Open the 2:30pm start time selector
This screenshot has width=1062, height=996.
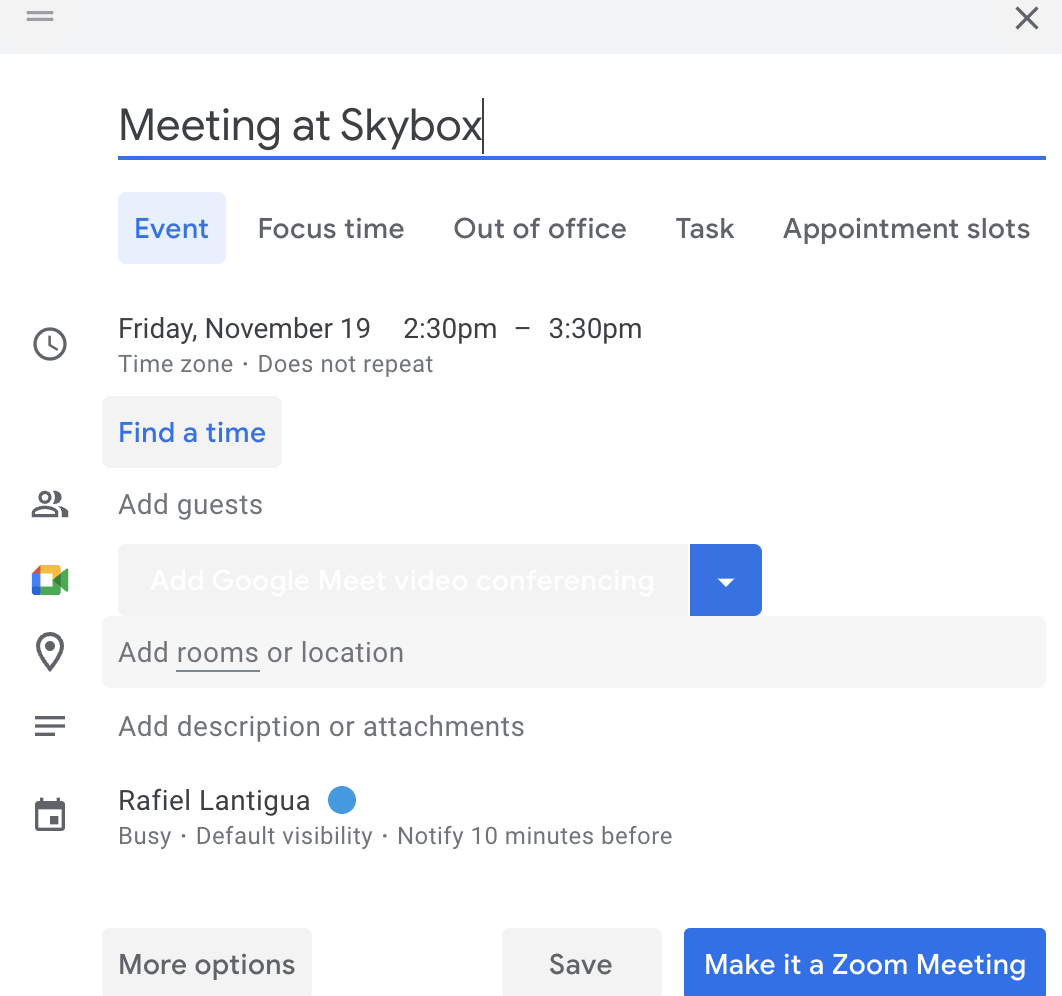point(450,328)
